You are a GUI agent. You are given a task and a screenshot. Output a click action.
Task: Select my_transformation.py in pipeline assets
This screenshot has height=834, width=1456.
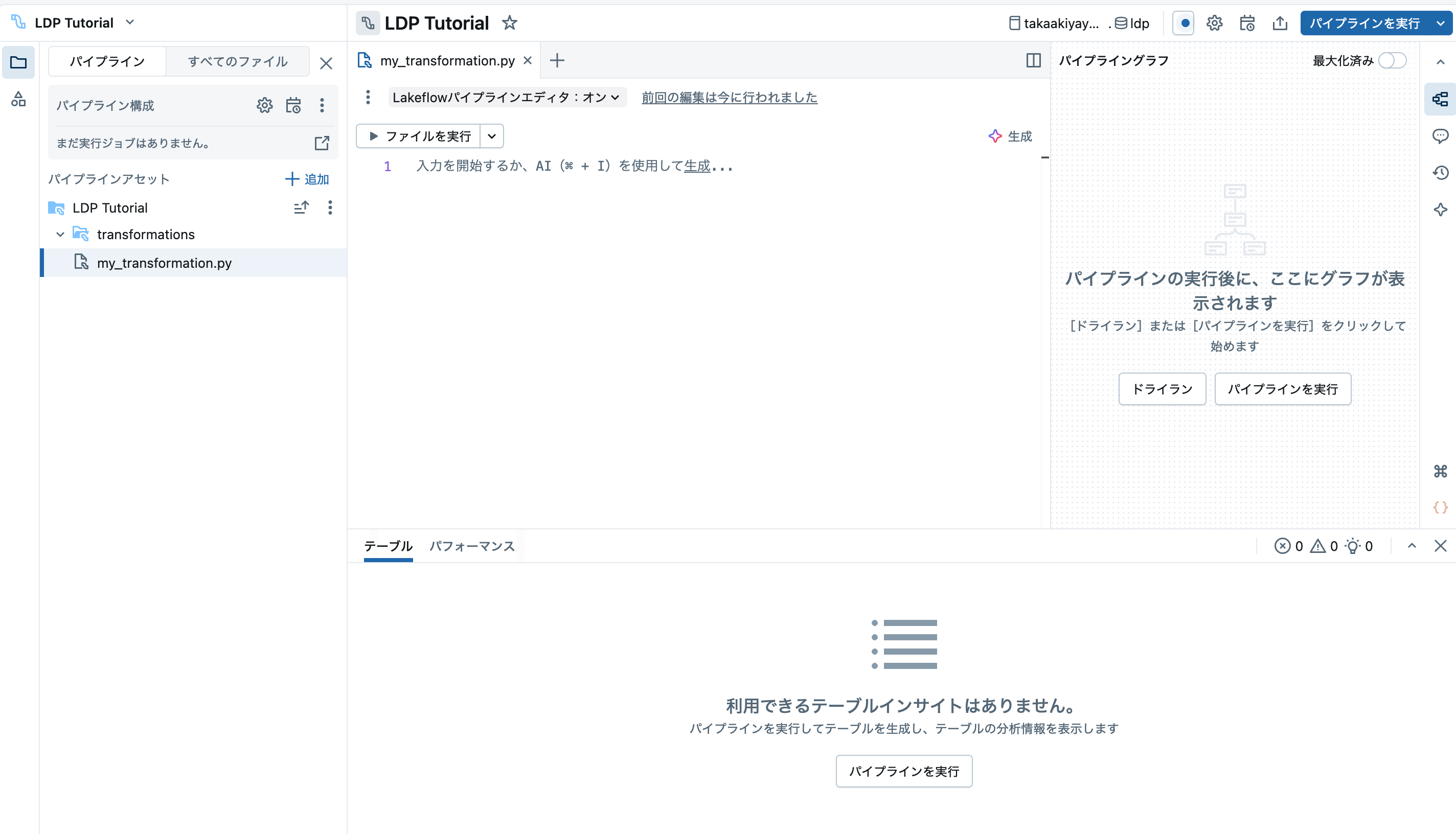tap(164, 263)
